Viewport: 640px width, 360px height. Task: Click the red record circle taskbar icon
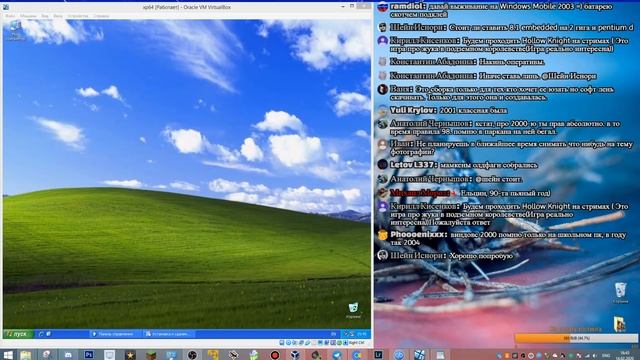[x=275, y=355]
